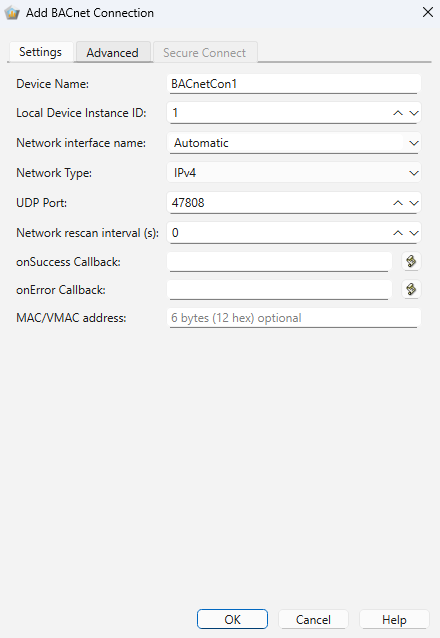
Task: Increment Local Device Instance ID value
Action: (x=398, y=113)
